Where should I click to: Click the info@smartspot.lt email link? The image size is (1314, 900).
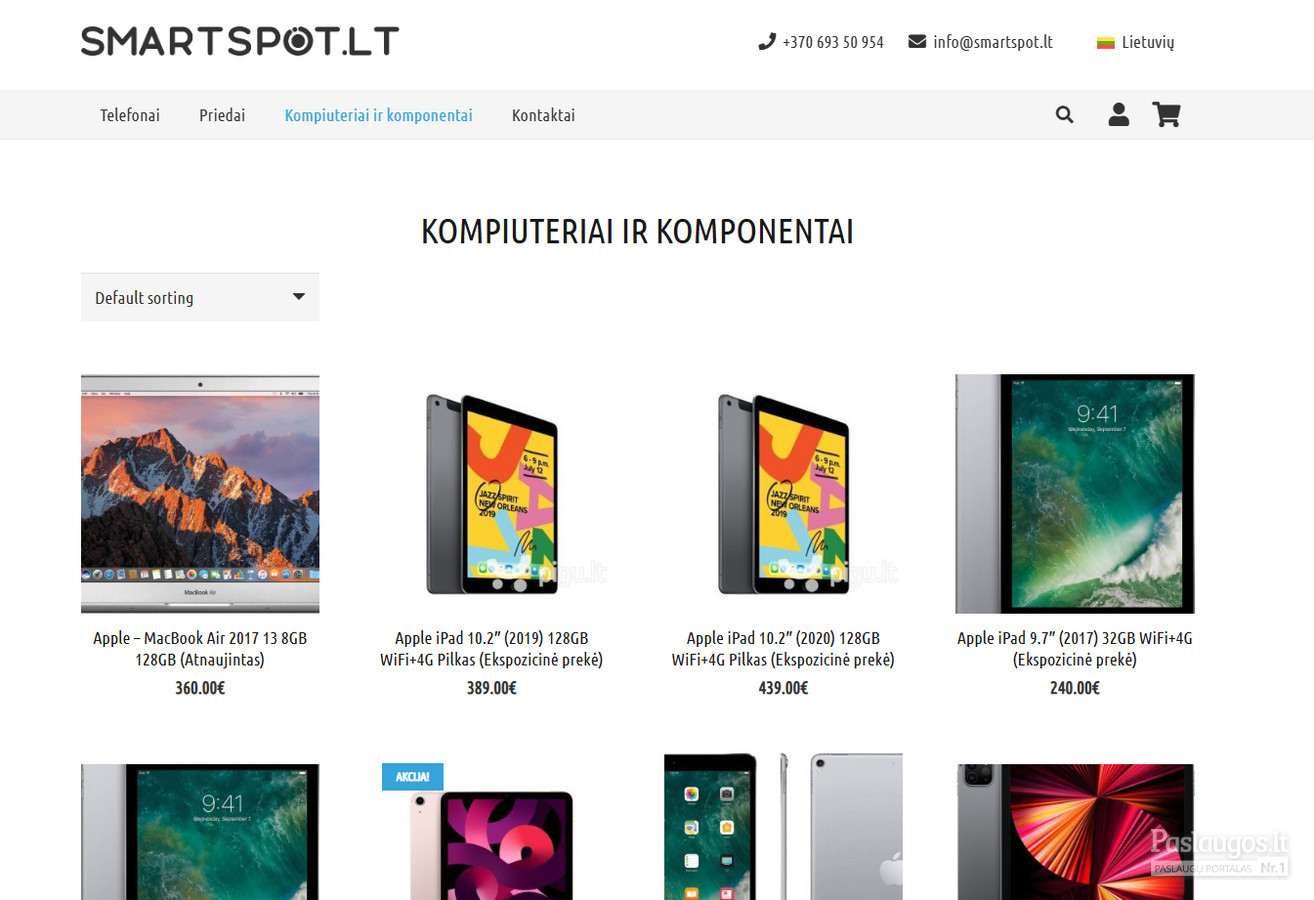[x=993, y=42]
